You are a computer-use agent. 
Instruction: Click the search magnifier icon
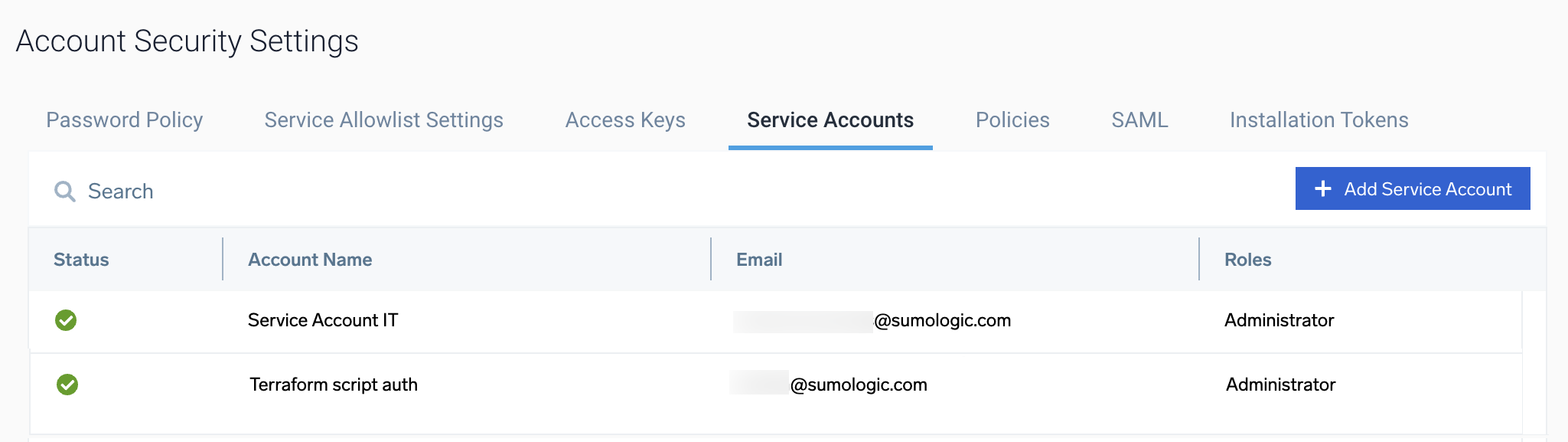tap(66, 191)
